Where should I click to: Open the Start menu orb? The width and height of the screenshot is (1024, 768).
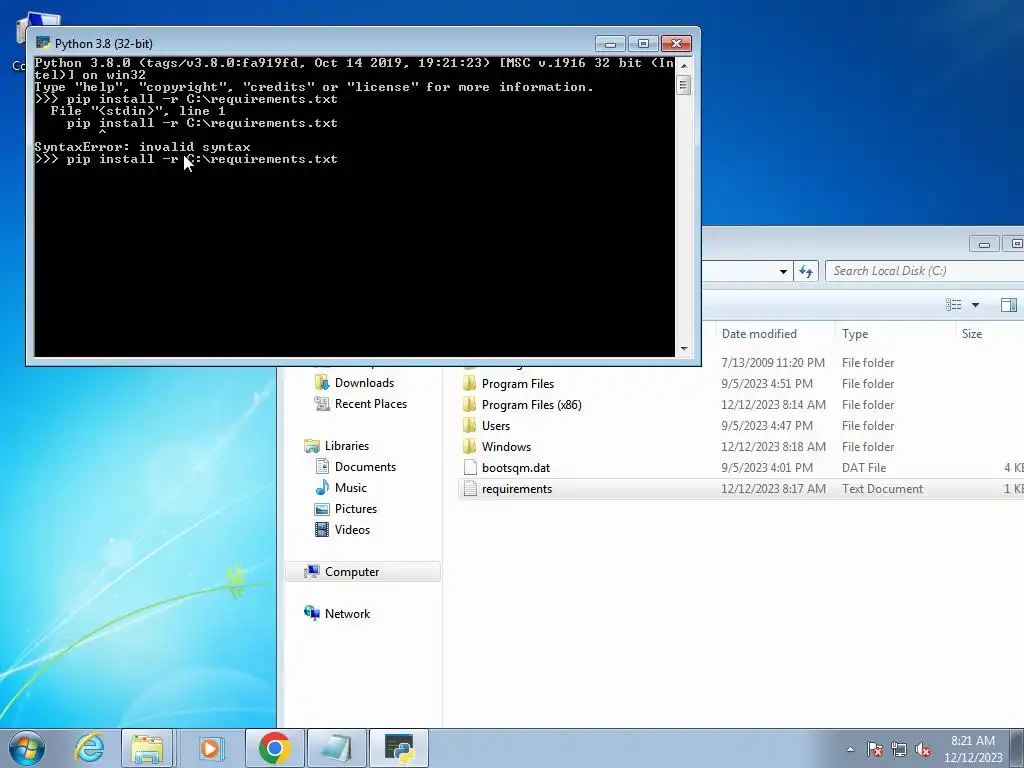pos(27,748)
